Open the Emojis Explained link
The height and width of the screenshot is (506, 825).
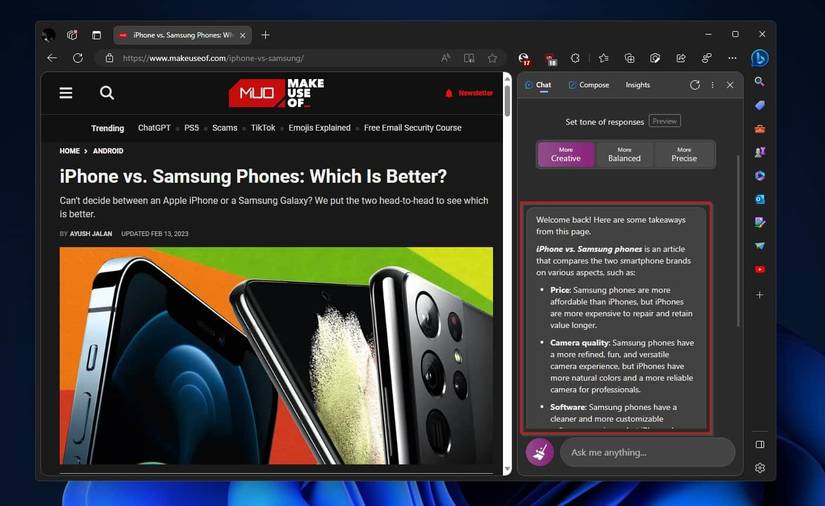click(319, 128)
